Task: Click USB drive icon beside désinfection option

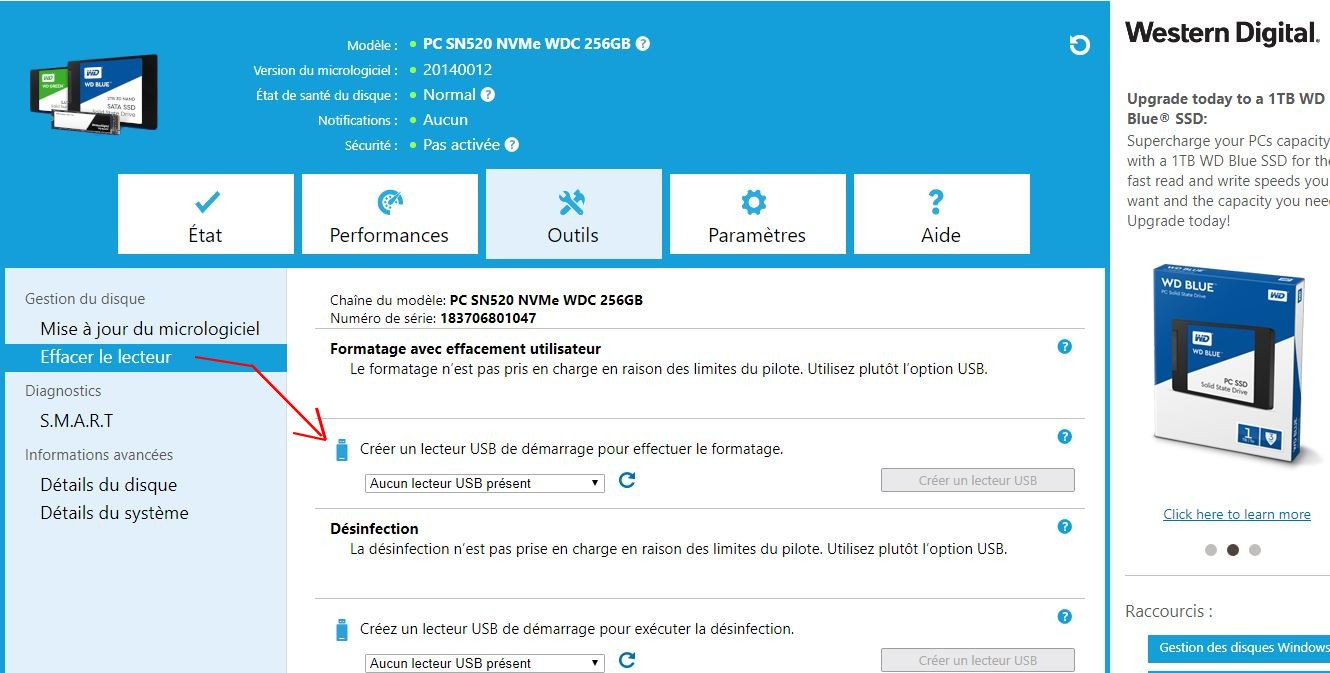Action: [342, 630]
